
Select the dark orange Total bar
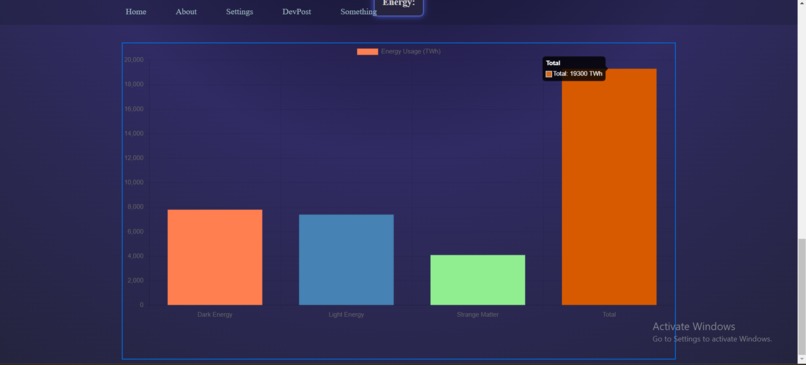609,187
